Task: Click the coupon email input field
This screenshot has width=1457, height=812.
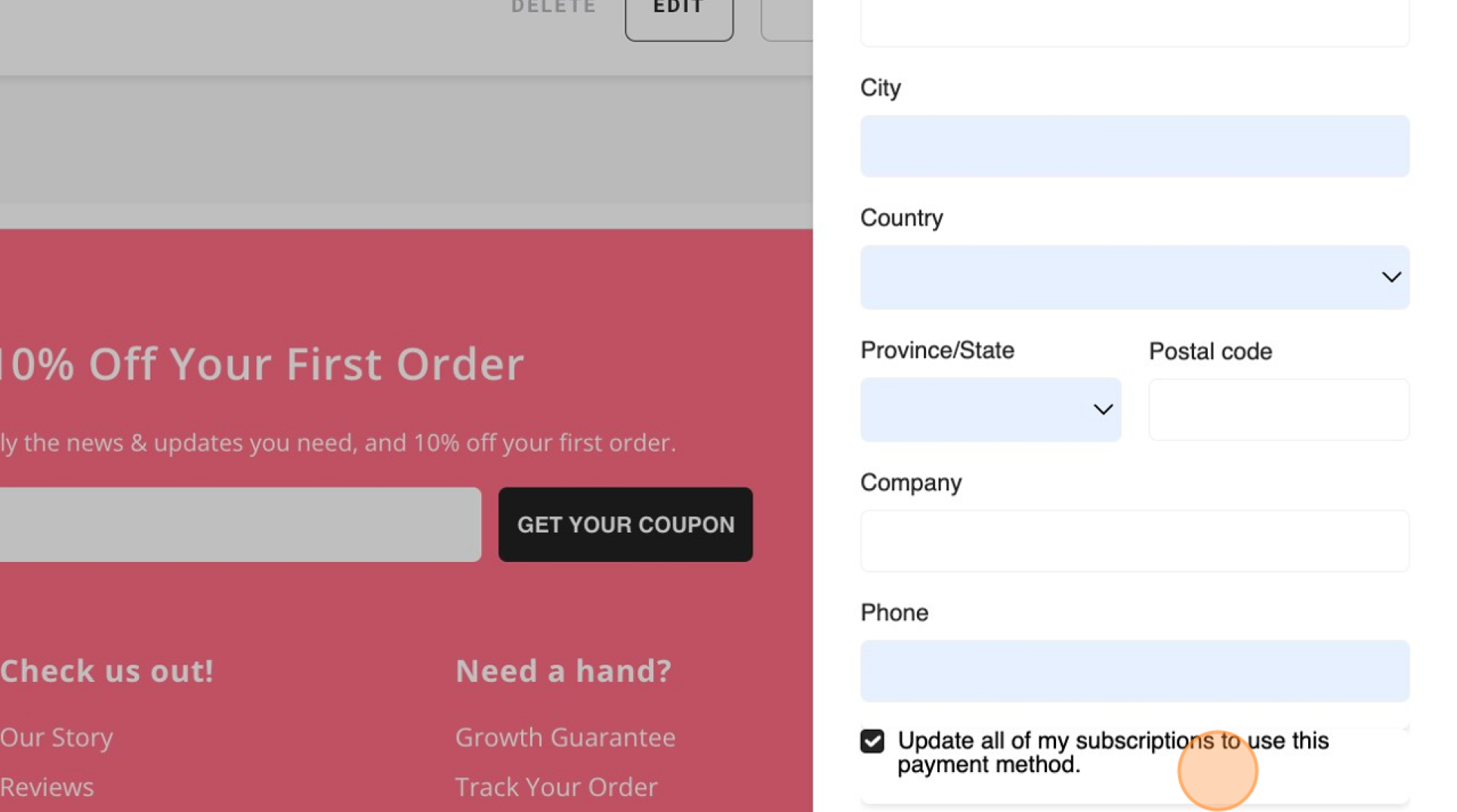Action: 240,524
